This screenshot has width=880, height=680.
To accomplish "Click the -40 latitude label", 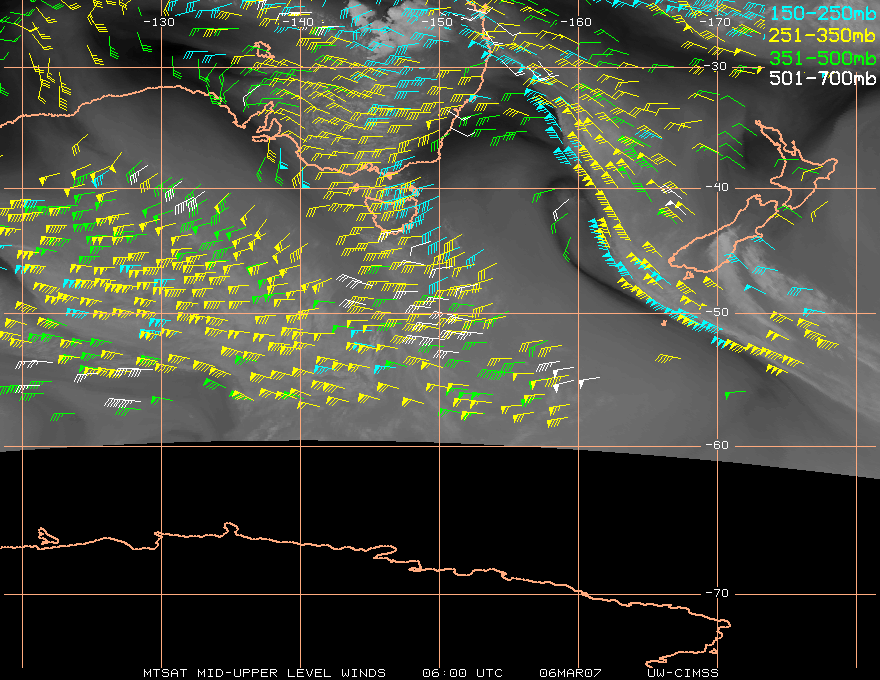I will pos(717,187).
